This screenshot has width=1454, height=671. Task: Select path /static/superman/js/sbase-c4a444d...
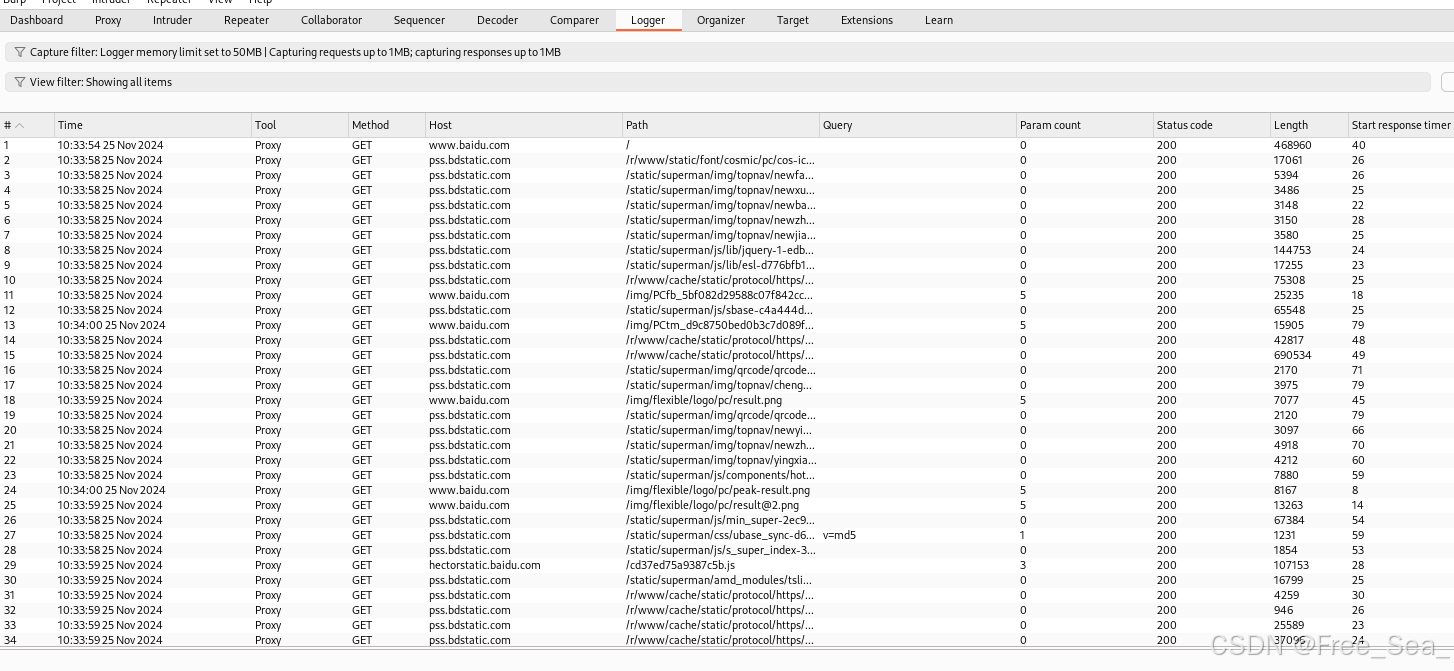click(720, 310)
